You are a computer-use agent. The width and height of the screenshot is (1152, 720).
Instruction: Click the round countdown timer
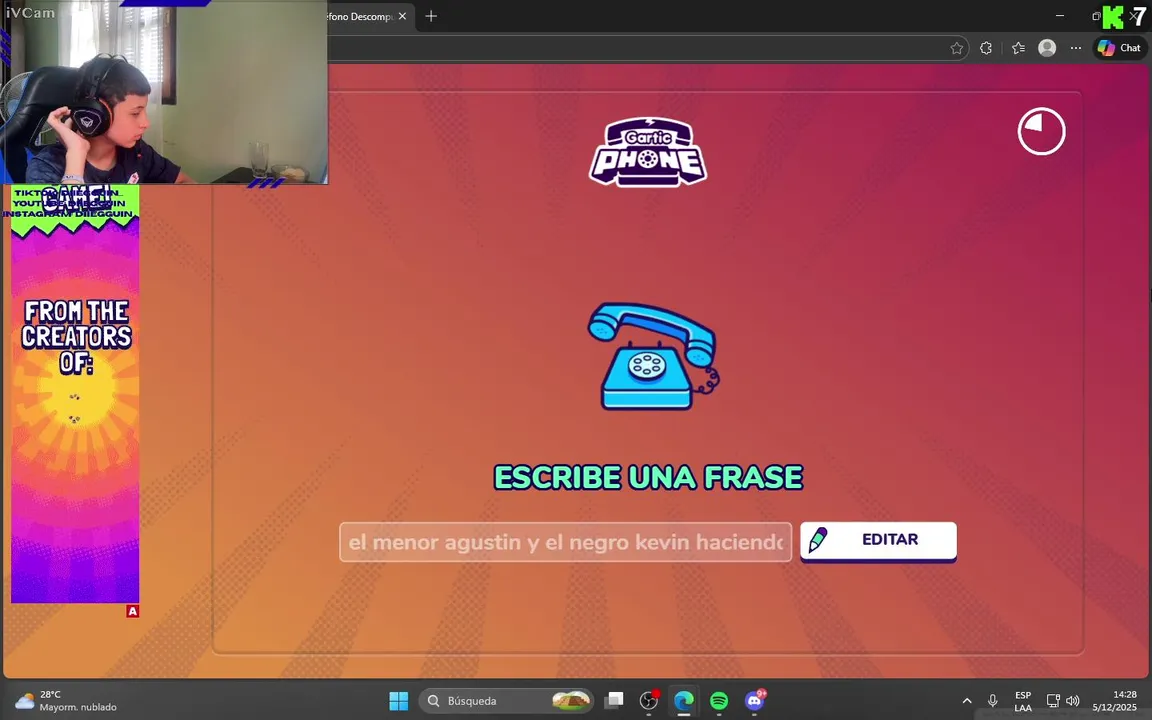(1041, 132)
